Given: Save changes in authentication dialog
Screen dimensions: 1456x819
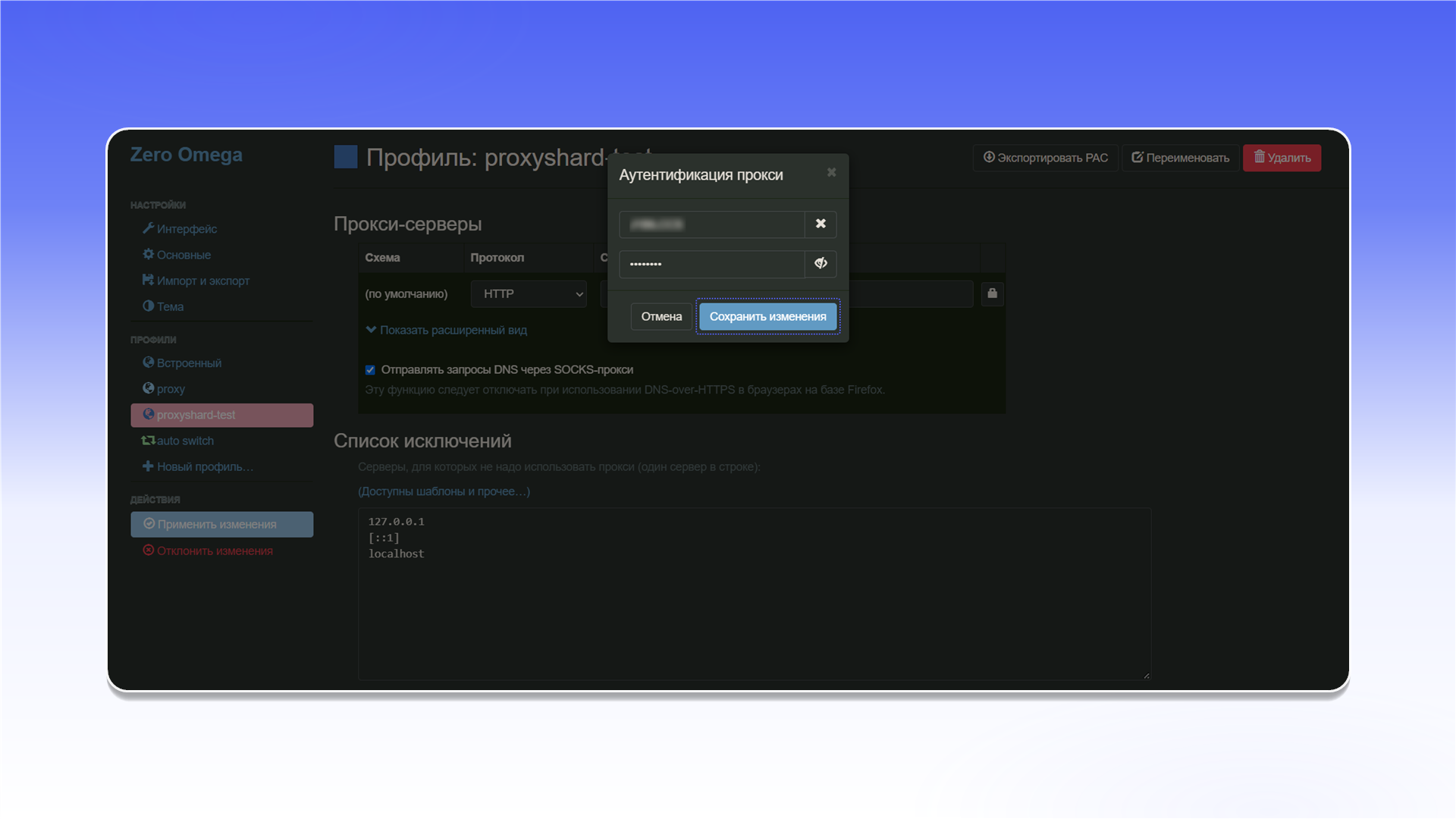Looking at the screenshot, I should point(767,316).
